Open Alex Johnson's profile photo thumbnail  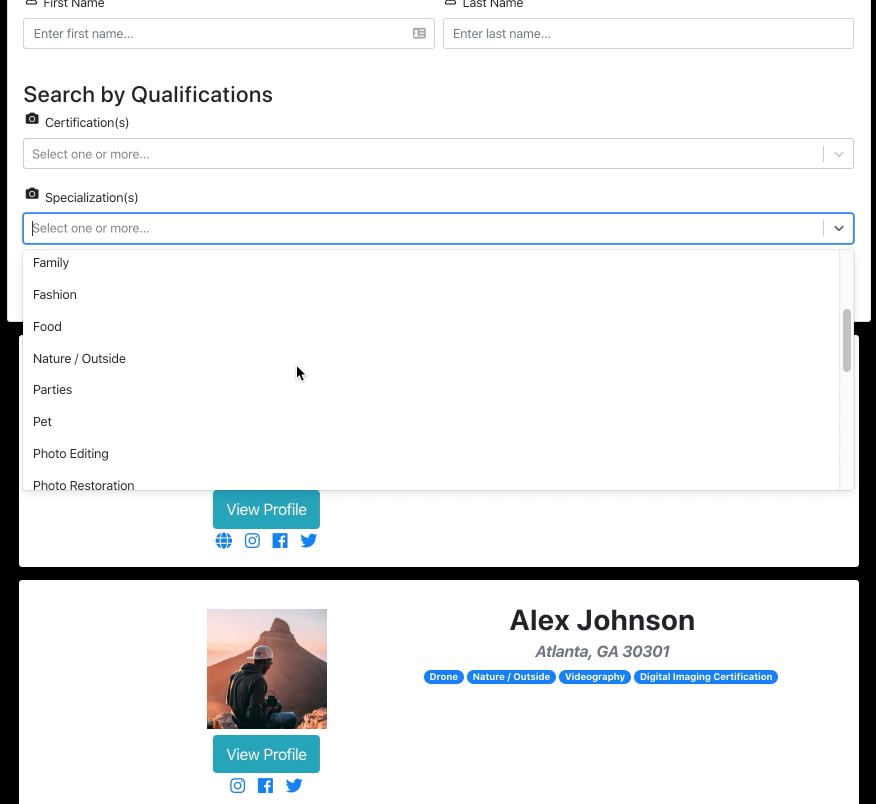coord(267,669)
